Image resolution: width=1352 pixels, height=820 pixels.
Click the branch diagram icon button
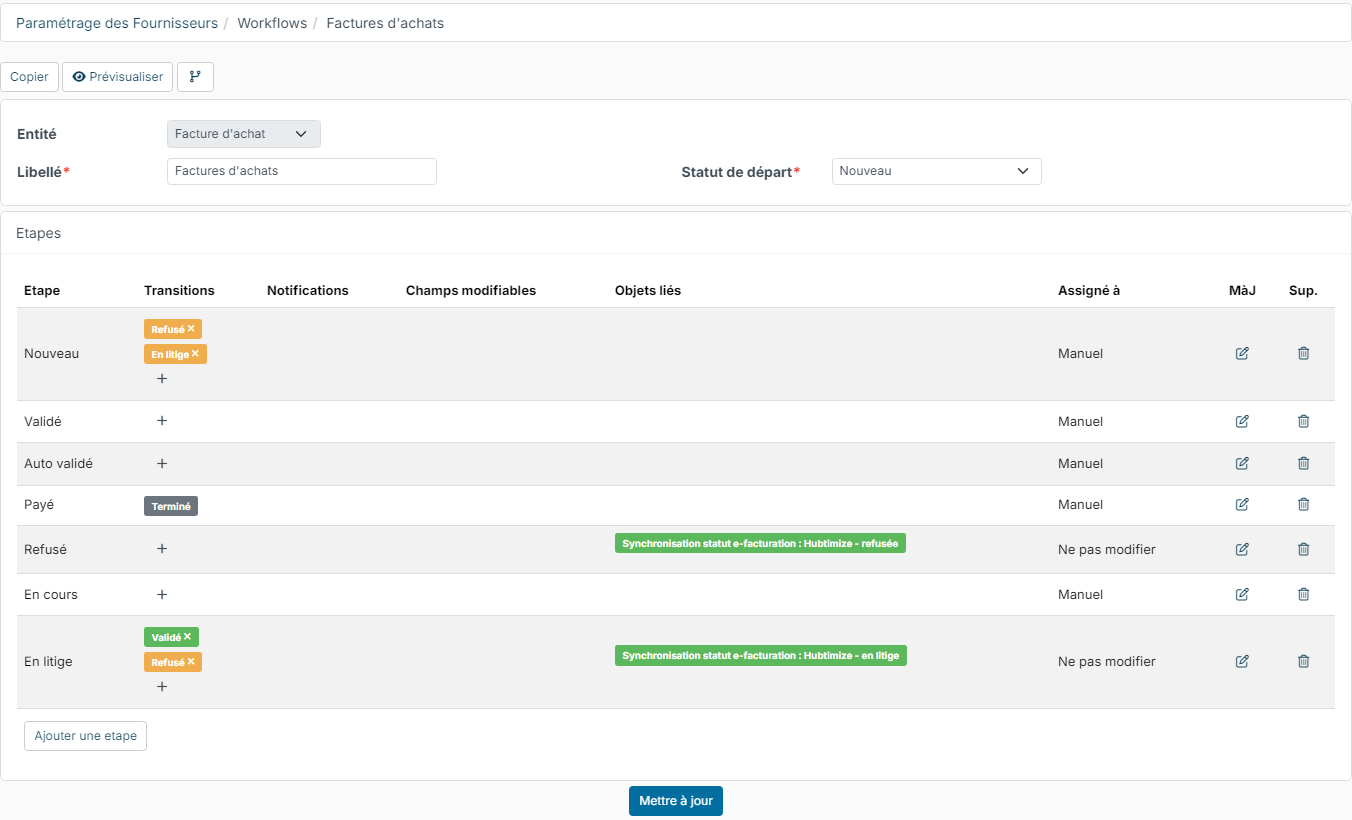pyautogui.click(x=195, y=77)
